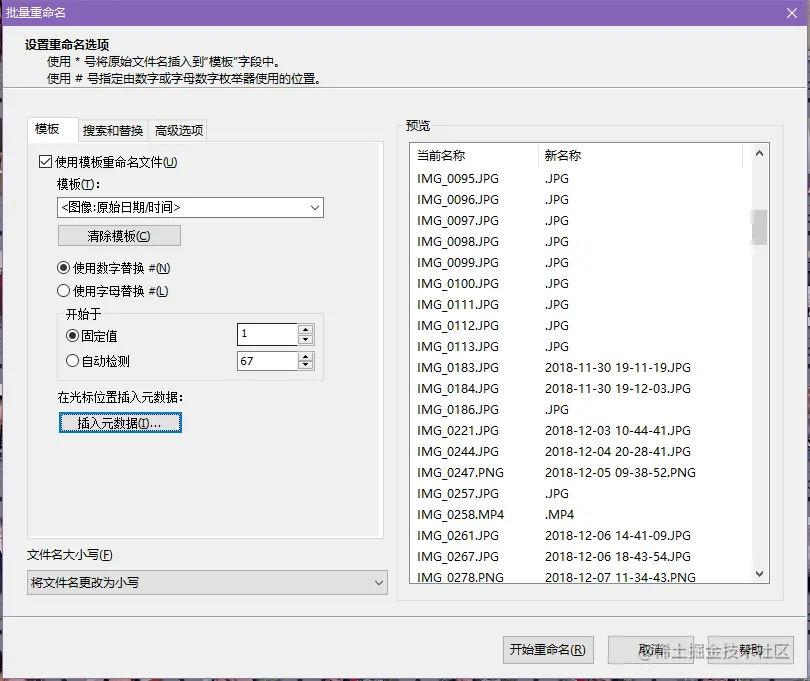Click the 新名称 column header
The height and width of the screenshot is (681, 810).
[x=640, y=156]
